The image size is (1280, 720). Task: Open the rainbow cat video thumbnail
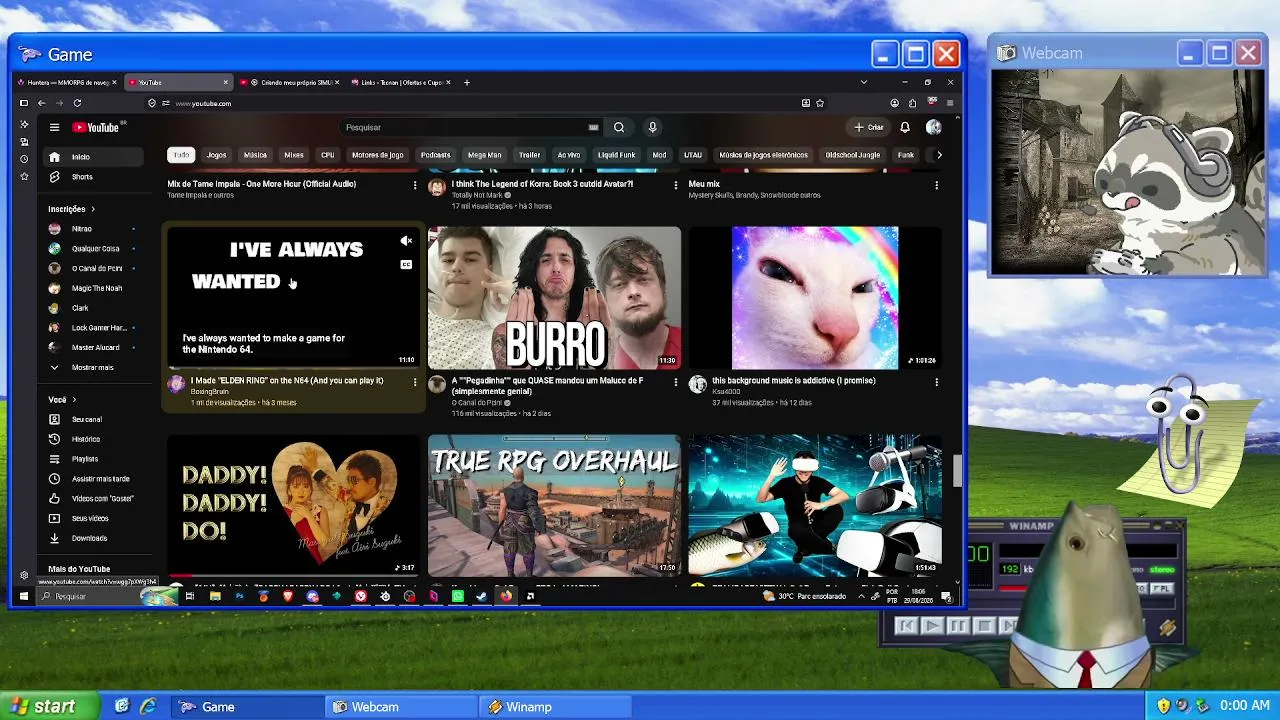pyautogui.click(x=815, y=298)
